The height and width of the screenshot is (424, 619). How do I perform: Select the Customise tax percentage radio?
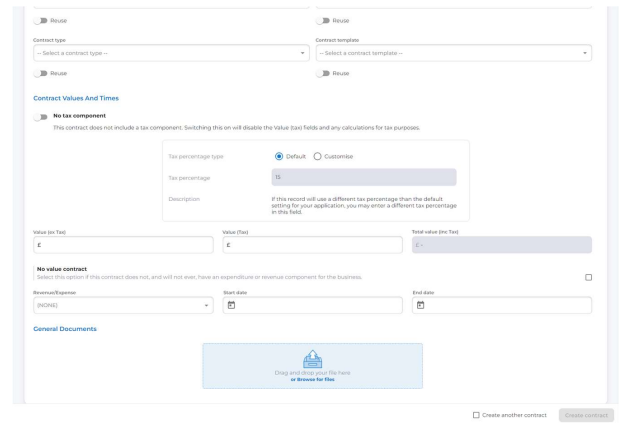point(318,156)
